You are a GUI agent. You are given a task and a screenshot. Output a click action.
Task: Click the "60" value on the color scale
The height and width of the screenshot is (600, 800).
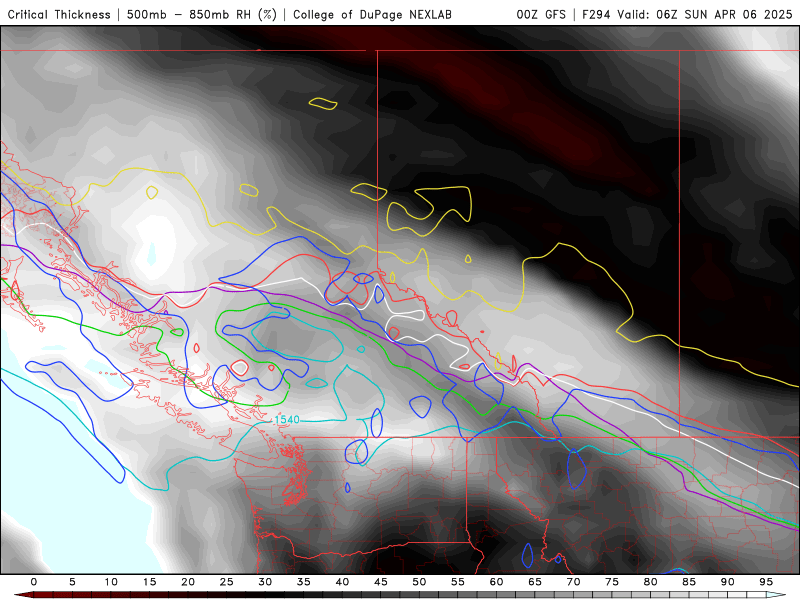click(496, 582)
